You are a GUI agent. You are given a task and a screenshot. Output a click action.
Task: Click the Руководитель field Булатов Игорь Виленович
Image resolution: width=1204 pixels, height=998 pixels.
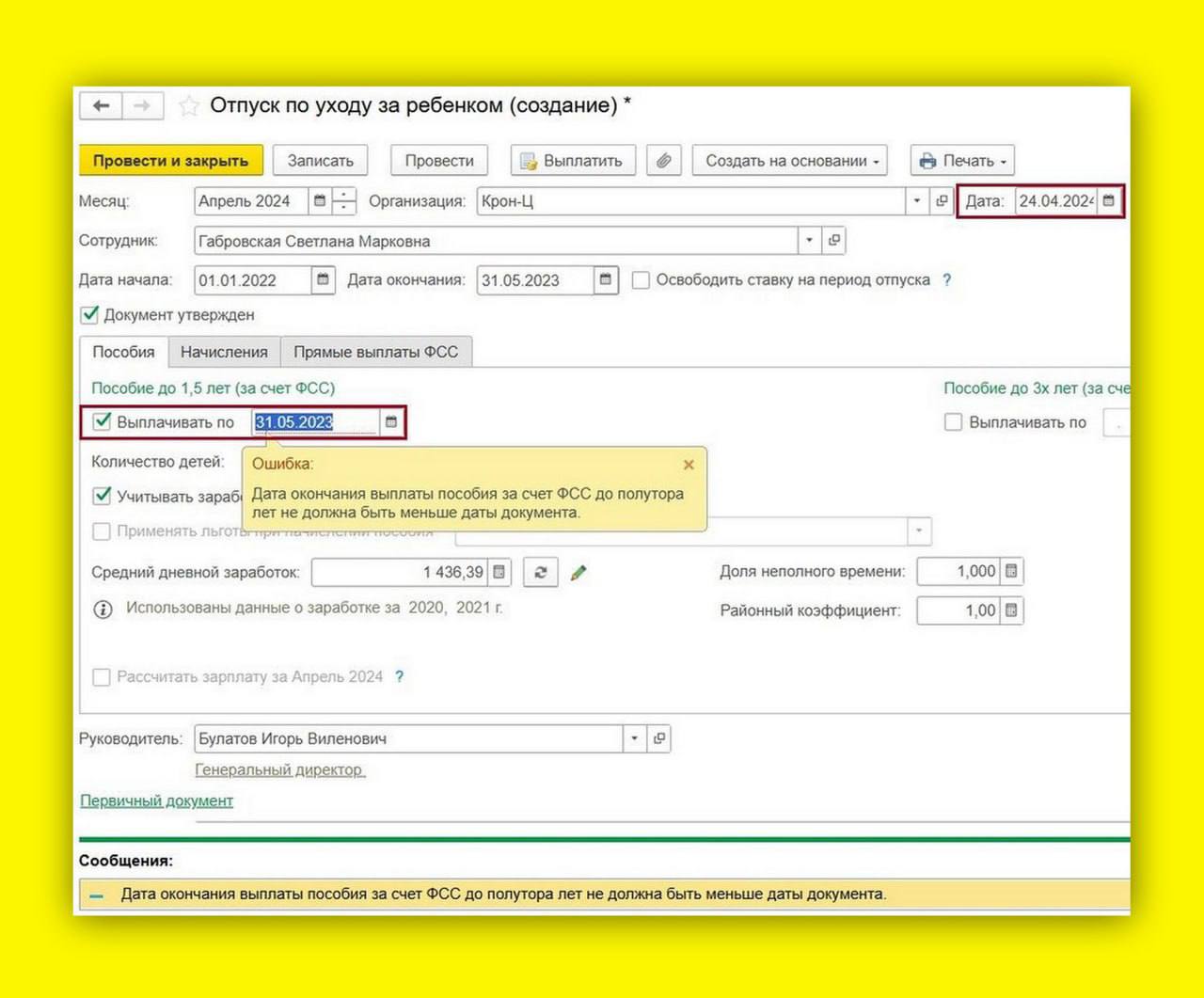(x=408, y=738)
